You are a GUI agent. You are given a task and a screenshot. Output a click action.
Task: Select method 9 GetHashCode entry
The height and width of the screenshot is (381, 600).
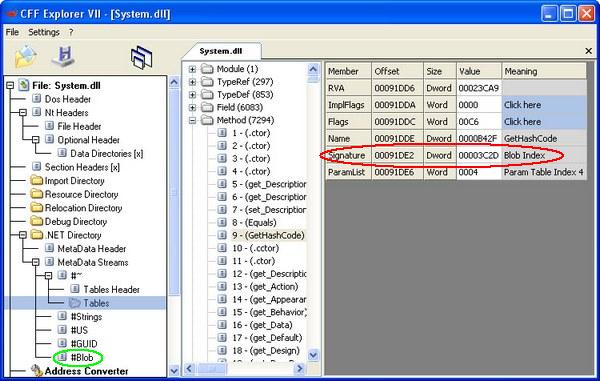(x=268, y=235)
